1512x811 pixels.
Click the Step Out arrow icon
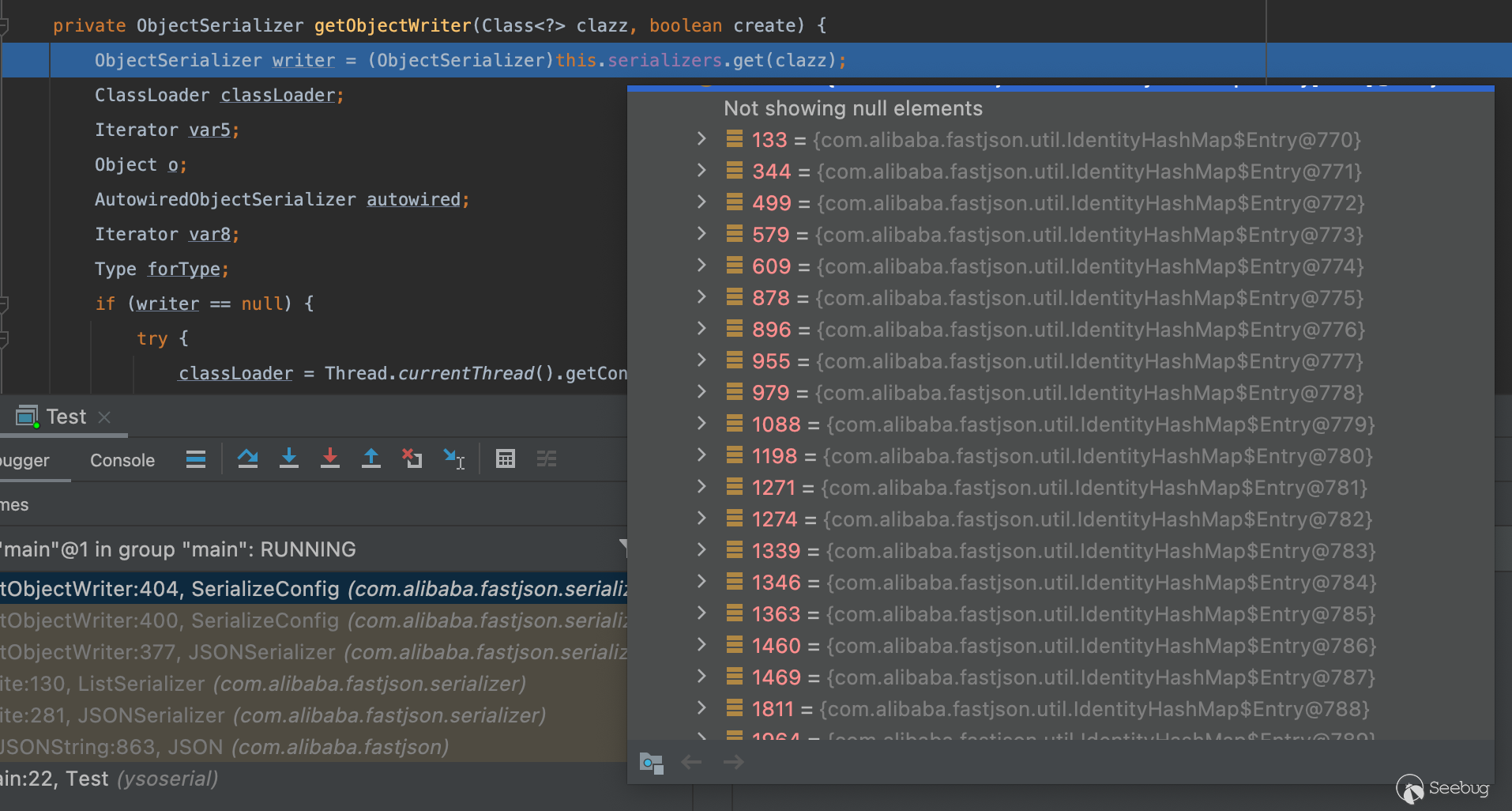370,458
